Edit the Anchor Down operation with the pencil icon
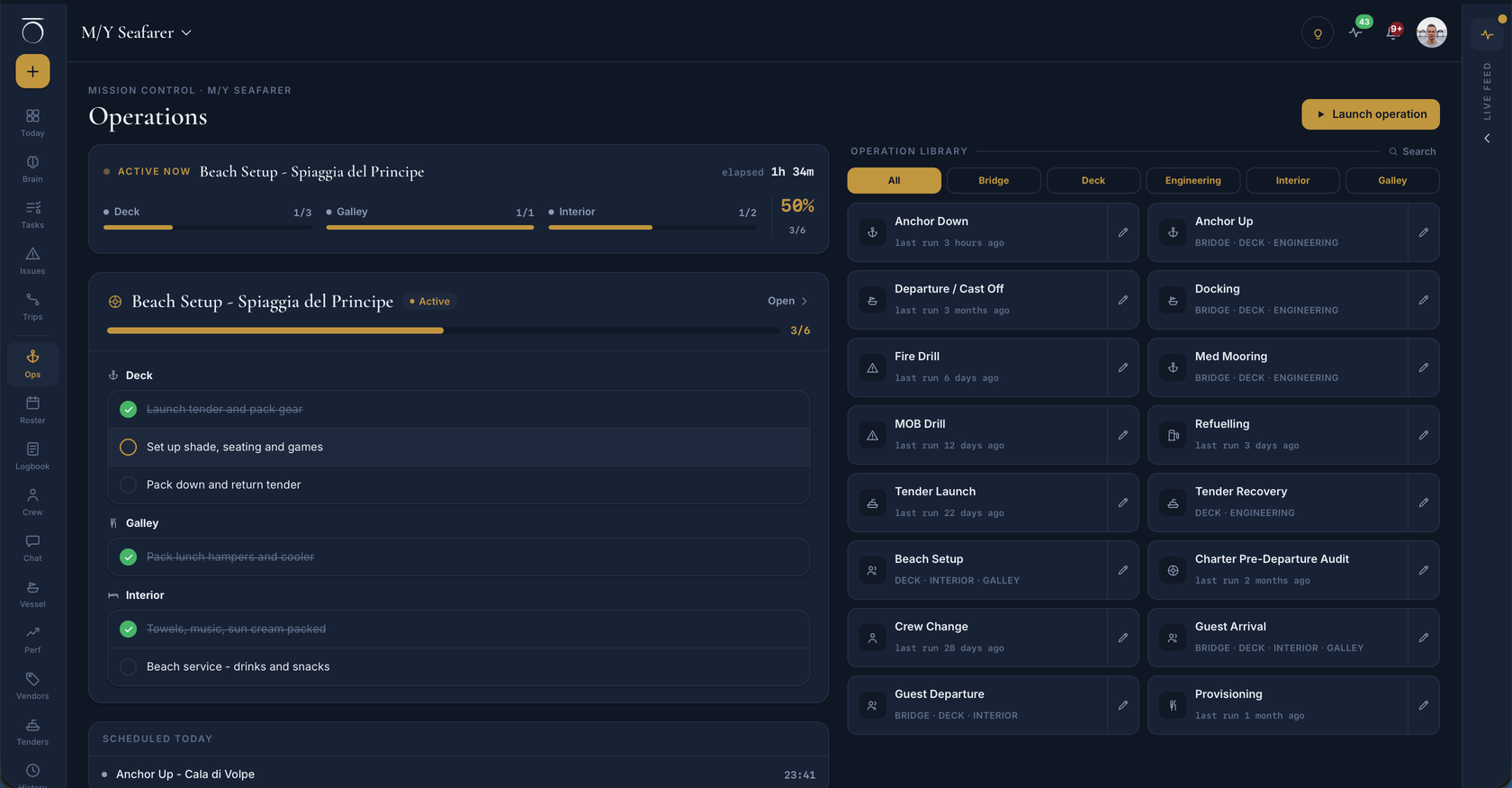 pos(1123,232)
